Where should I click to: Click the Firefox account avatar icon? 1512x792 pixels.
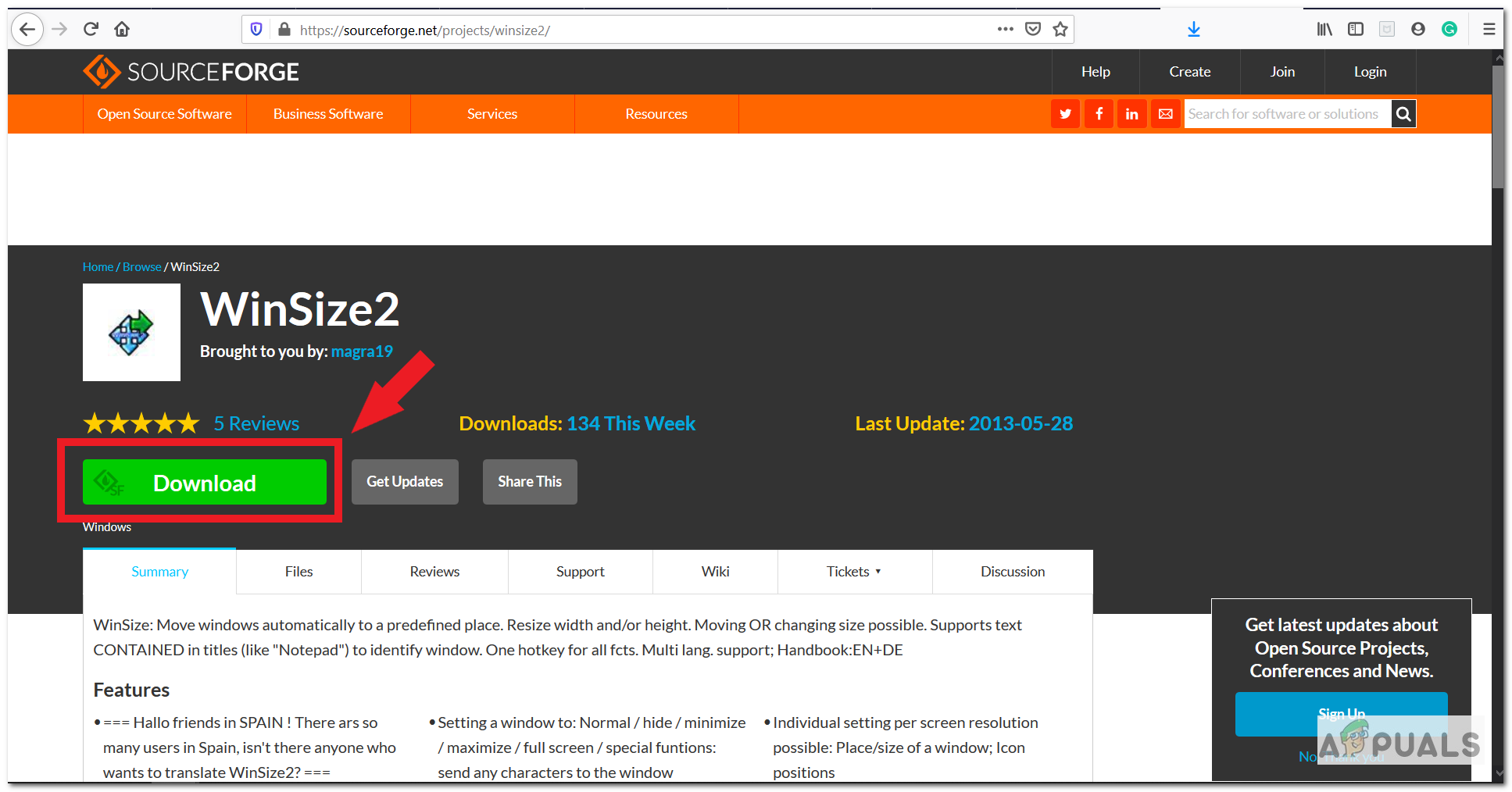pos(1418,30)
